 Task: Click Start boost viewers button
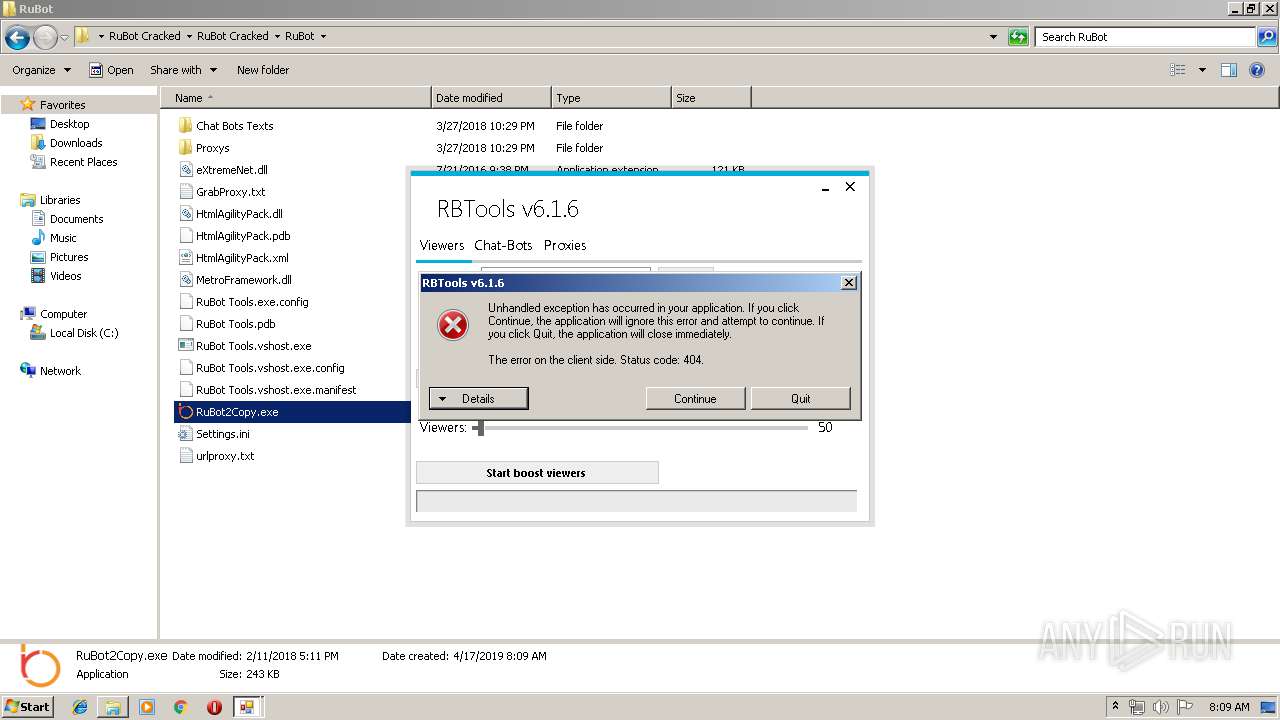coord(537,473)
